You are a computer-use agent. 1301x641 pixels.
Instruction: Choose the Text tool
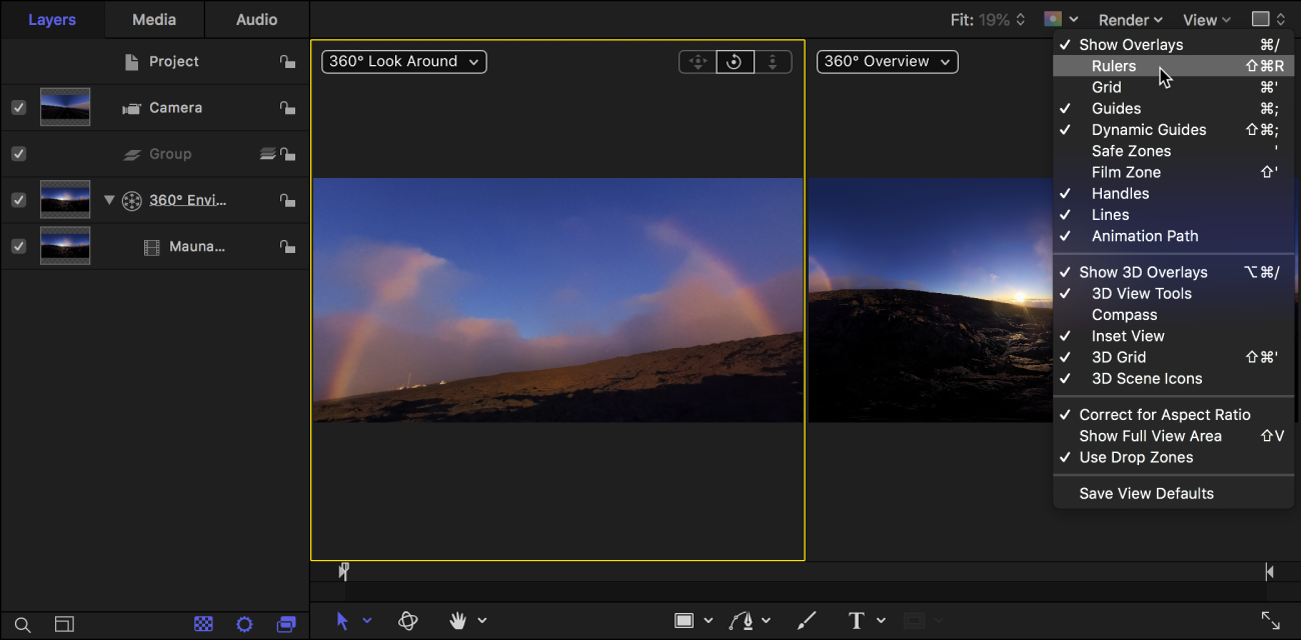[x=856, y=621]
